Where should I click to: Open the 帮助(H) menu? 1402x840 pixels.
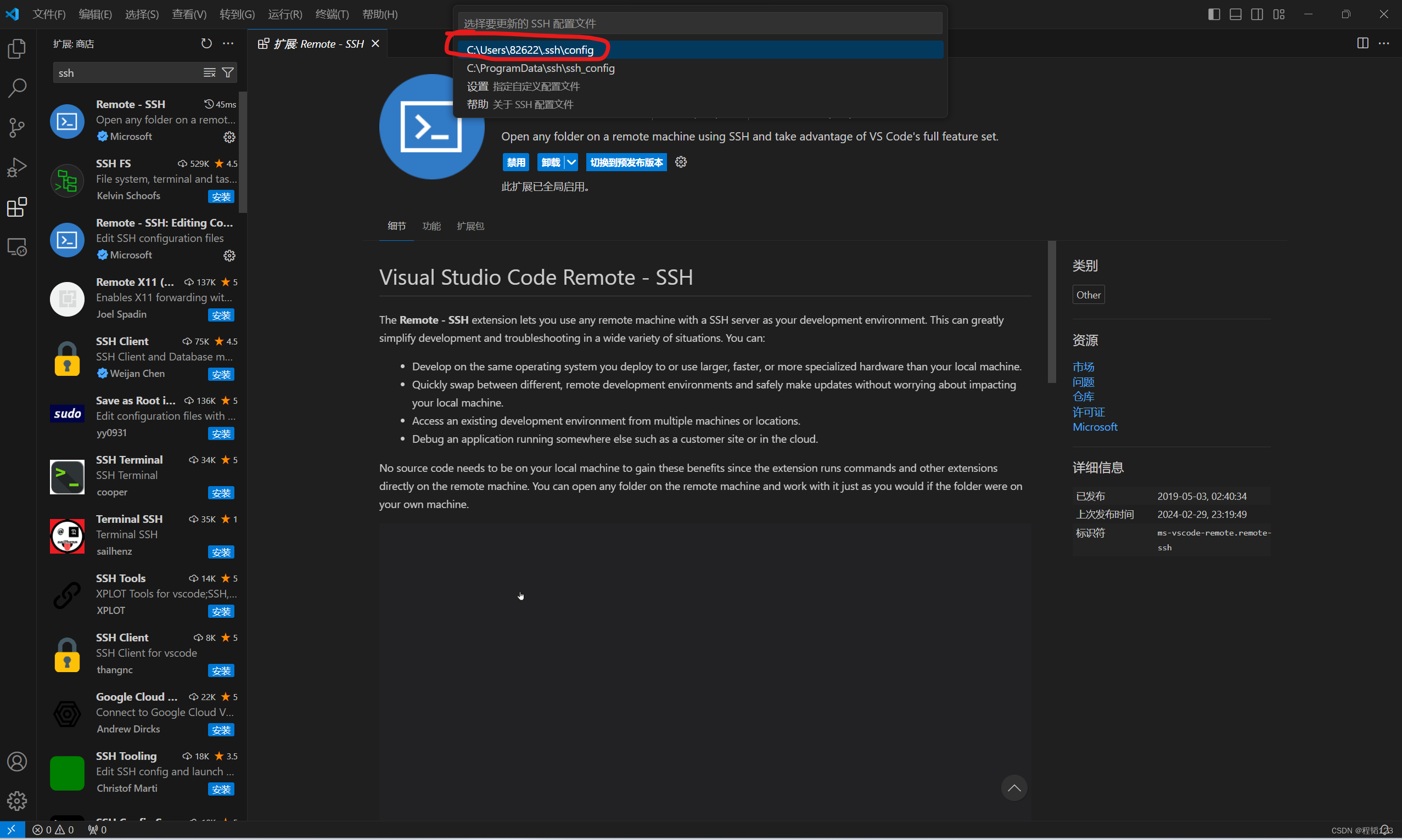tap(379, 14)
